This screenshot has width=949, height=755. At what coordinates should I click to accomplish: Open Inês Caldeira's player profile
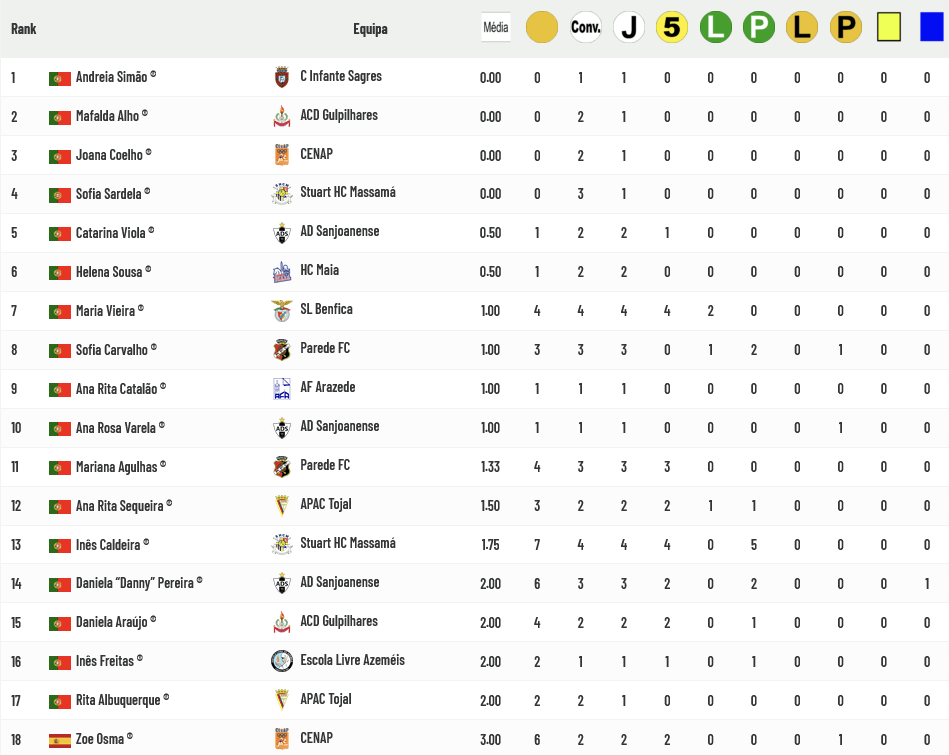[x=107, y=544]
